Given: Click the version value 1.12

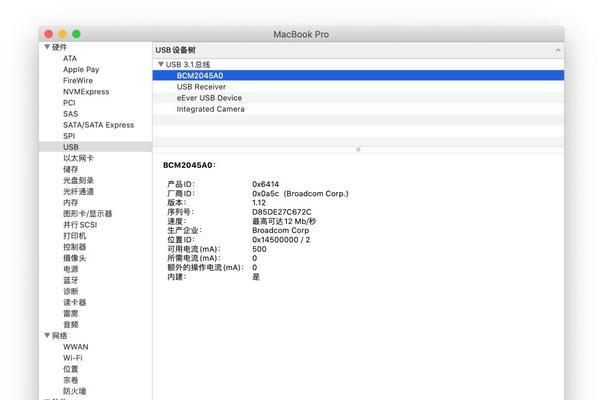Looking at the screenshot, I should tap(259, 203).
